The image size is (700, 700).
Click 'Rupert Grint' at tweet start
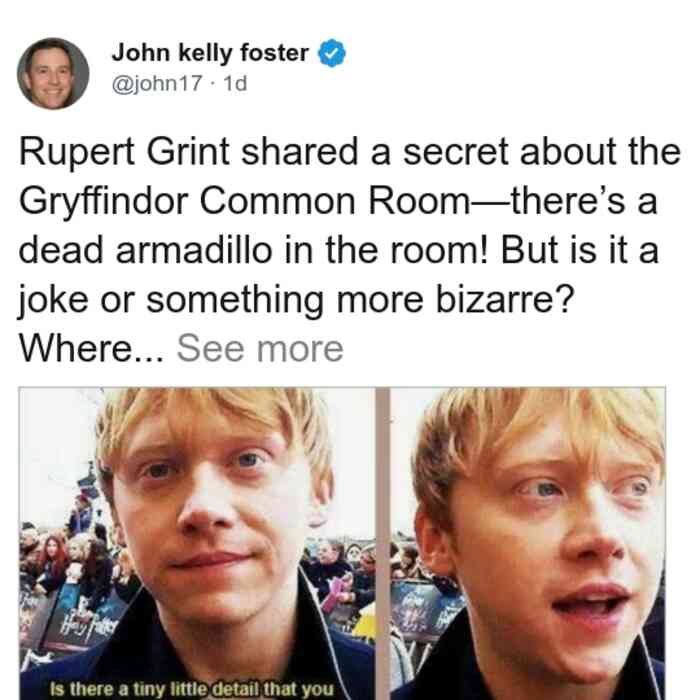click(x=124, y=152)
